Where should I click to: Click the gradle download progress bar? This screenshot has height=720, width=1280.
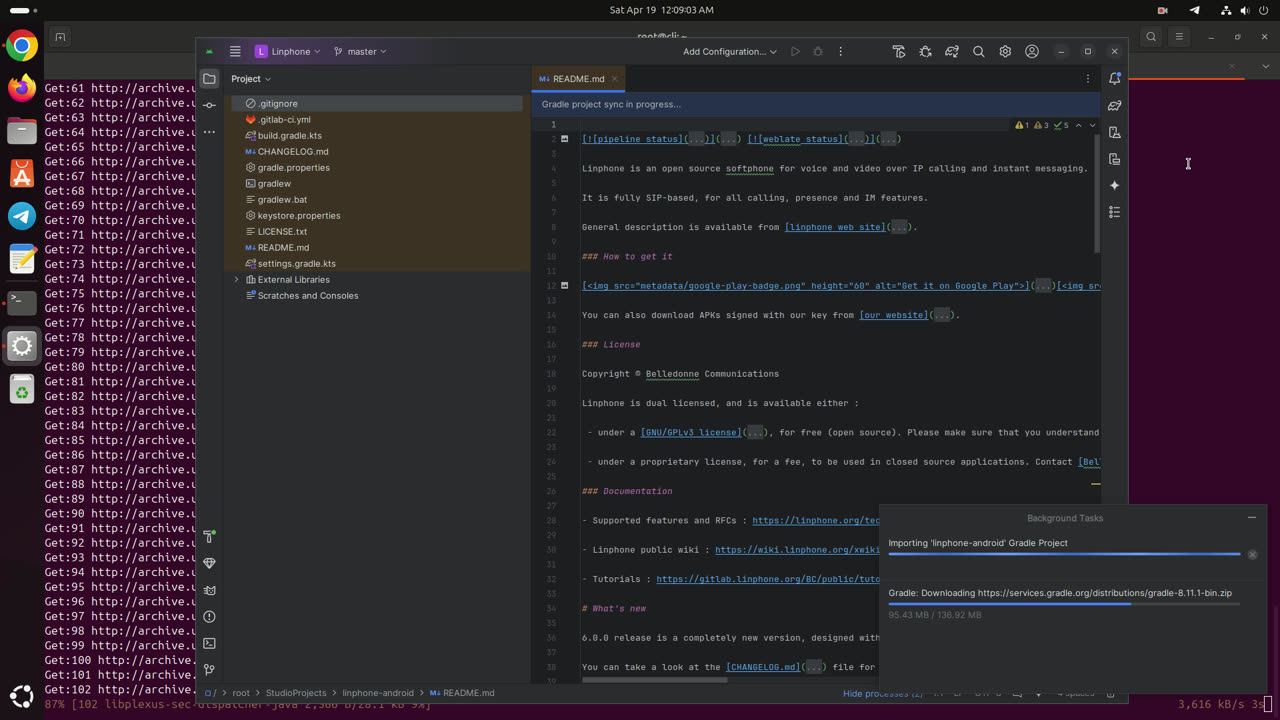pos(1064,604)
